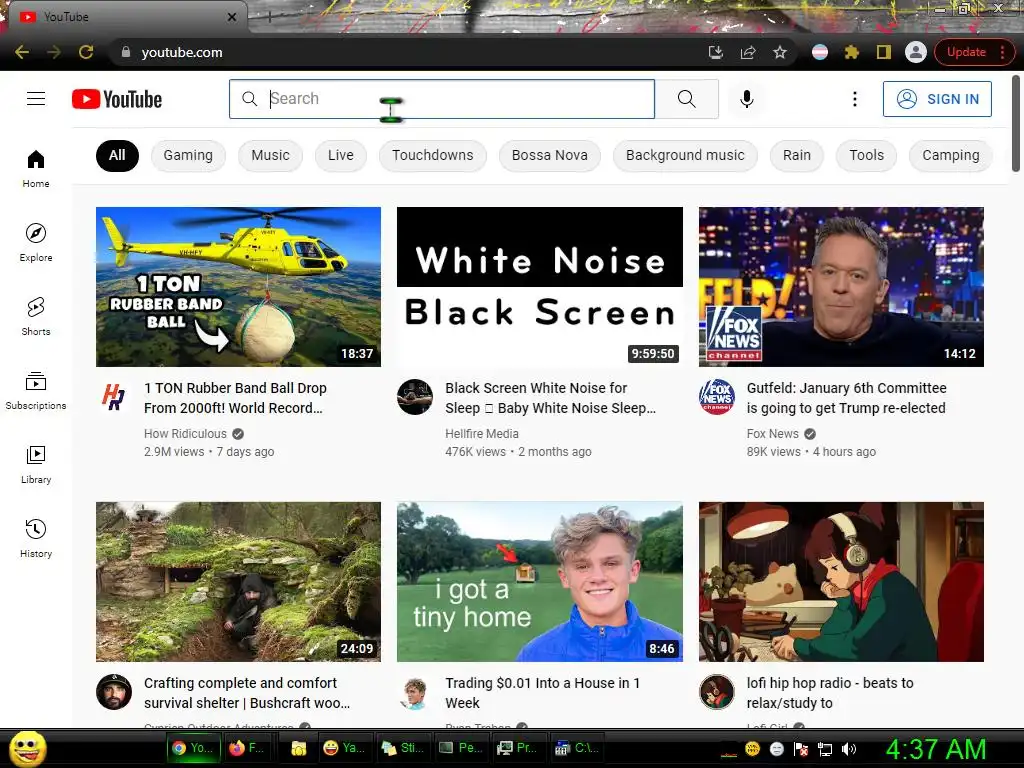The width and height of the screenshot is (1024, 768).
Task: Open Explore in the sidebar
Action: click(36, 243)
